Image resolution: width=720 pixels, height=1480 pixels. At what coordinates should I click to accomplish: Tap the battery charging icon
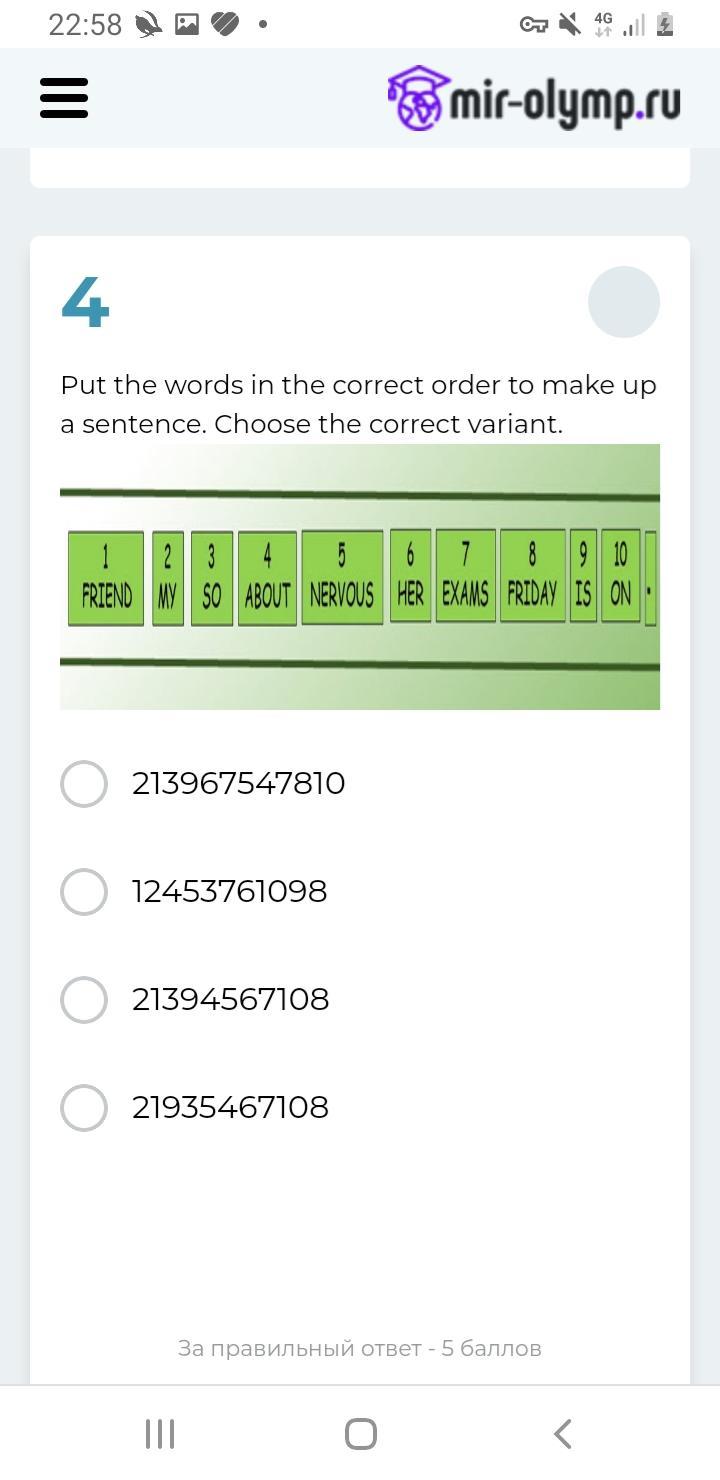665,24
